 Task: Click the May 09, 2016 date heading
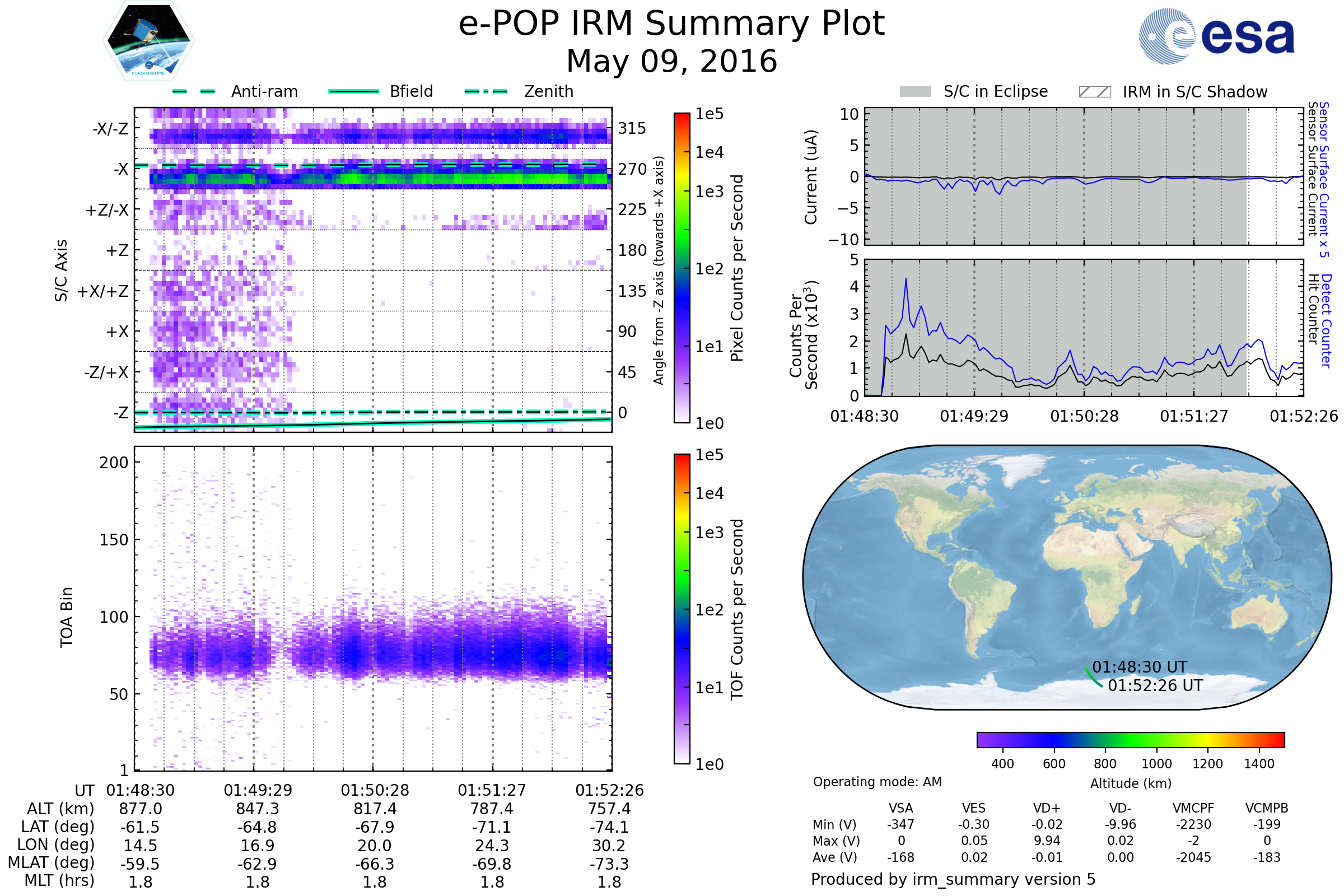click(x=671, y=61)
